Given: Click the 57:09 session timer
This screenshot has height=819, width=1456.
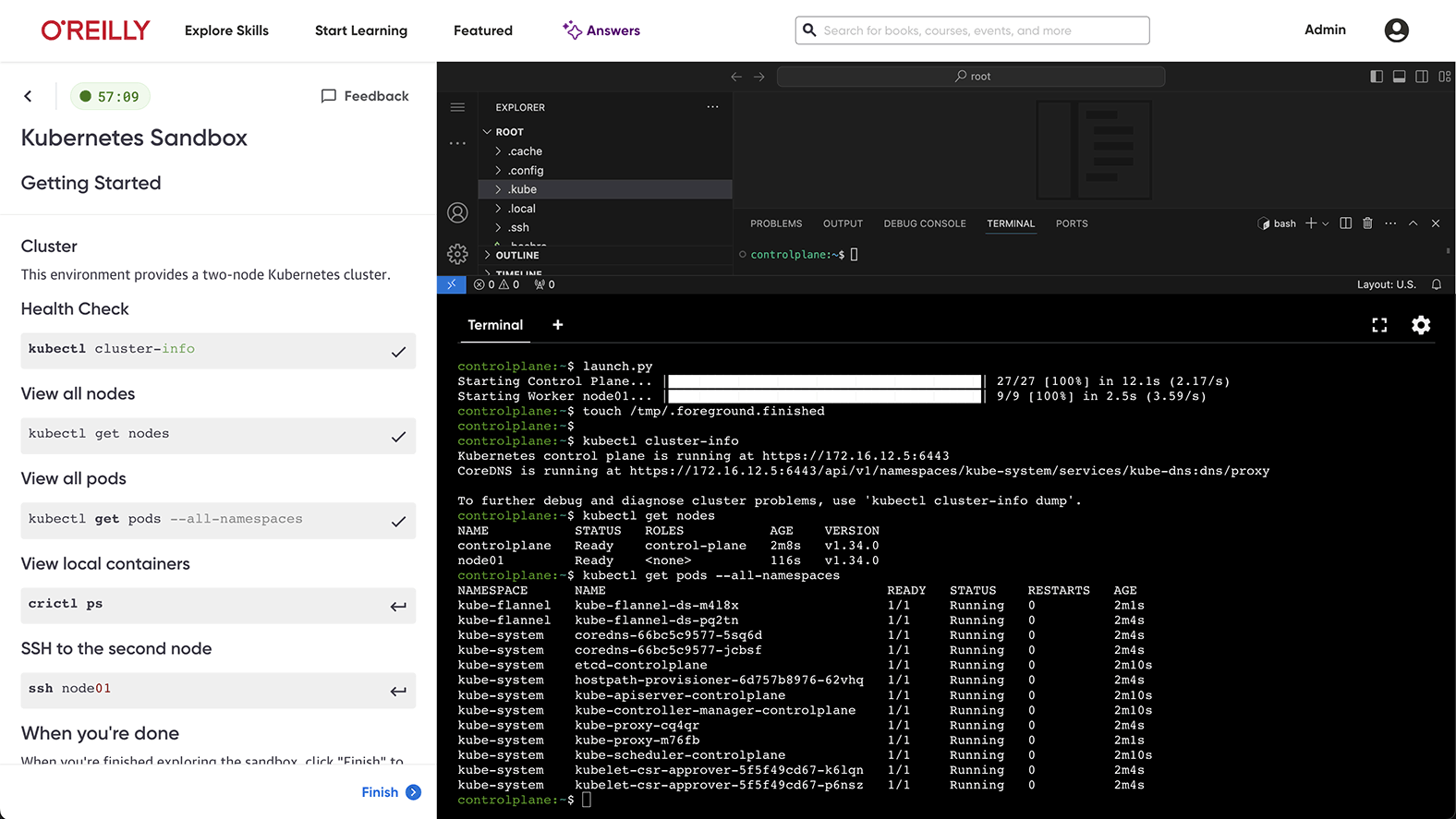Looking at the screenshot, I should tap(110, 96).
